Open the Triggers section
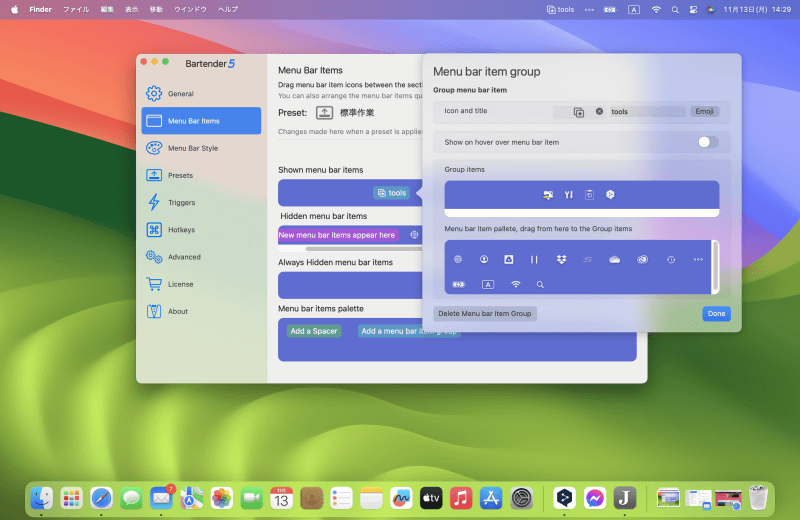 coord(201,203)
